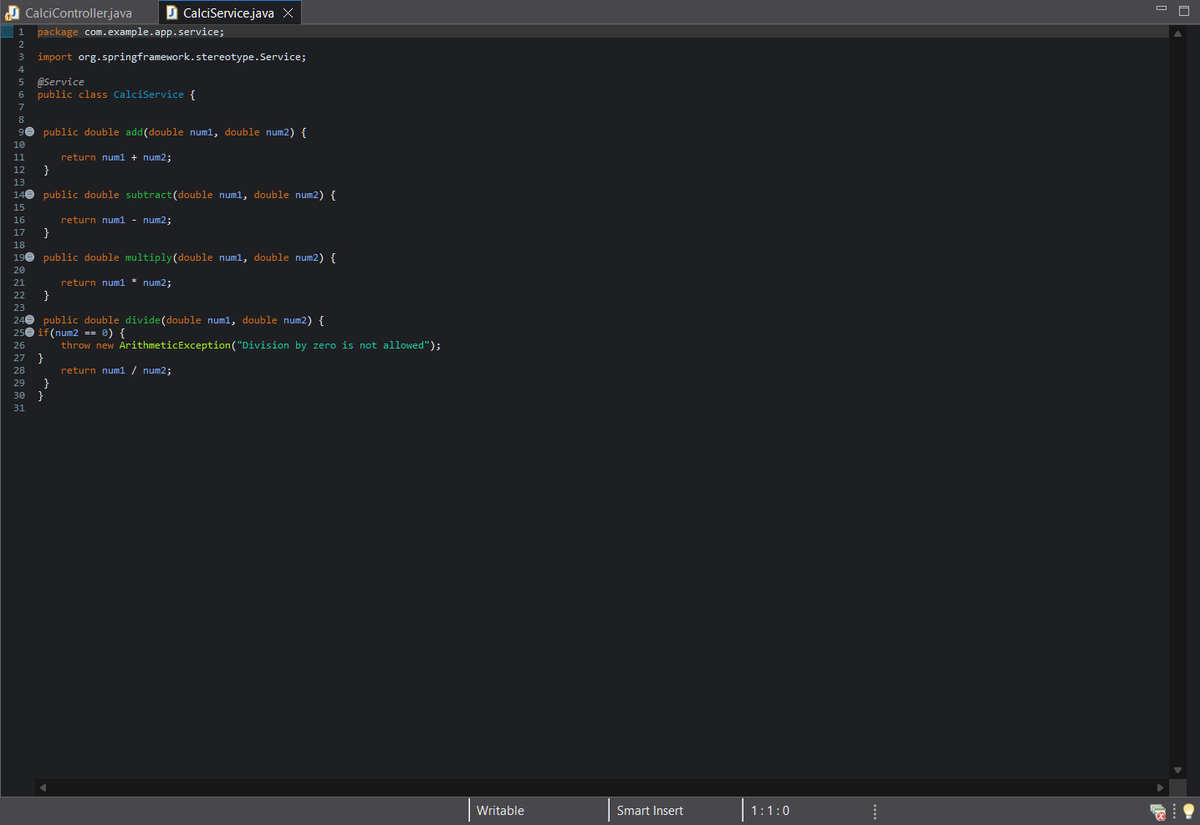Click the package keyword on line 1
This screenshot has width=1200, height=825.
point(58,32)
